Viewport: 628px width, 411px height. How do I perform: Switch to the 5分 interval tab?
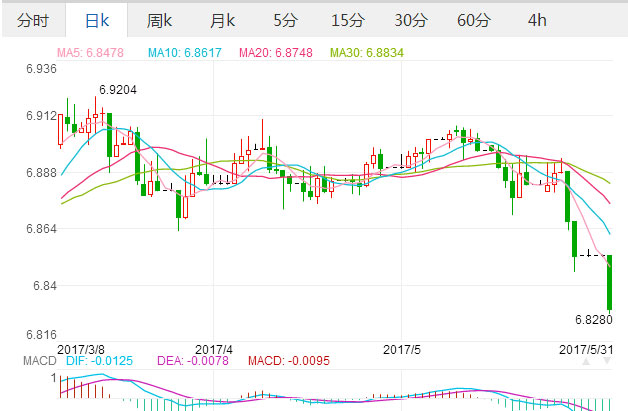(x=286, y=20)
